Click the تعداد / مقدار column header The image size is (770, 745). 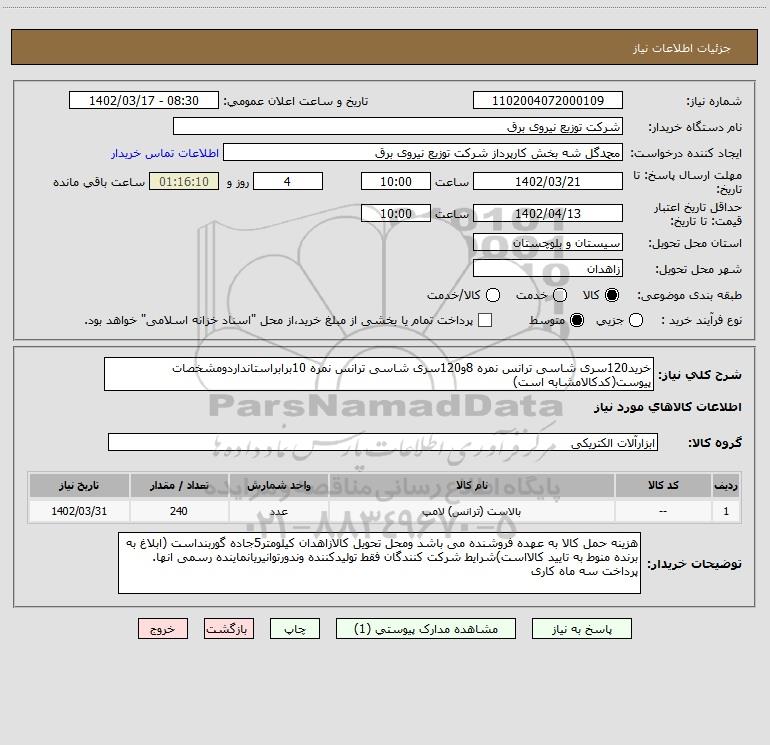pyautogui.click(x=179, y=486)
